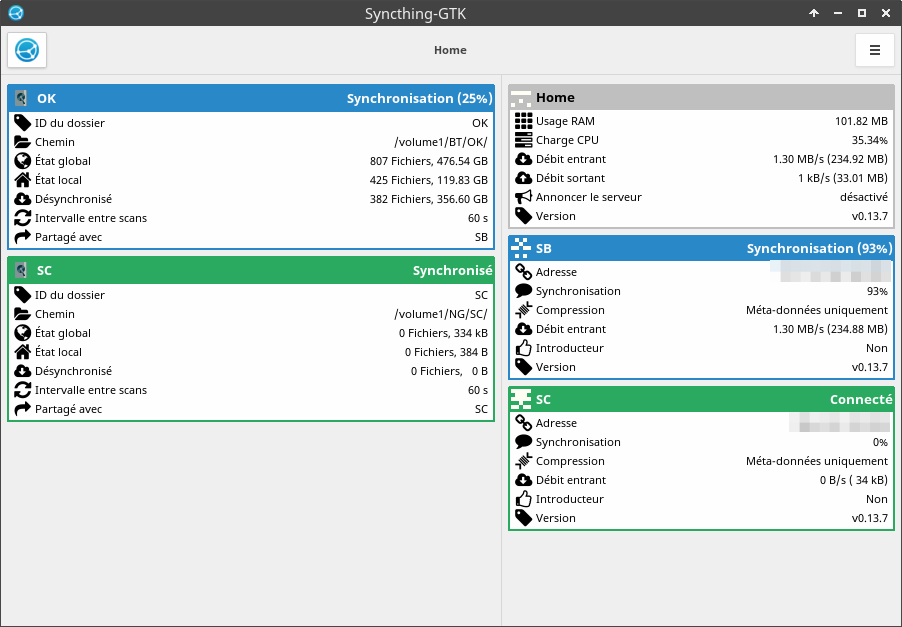Screen dimensions: 902x627
Task: Click the house icon for OK État local
Action: pyautogui.click(x=22, y=179)
